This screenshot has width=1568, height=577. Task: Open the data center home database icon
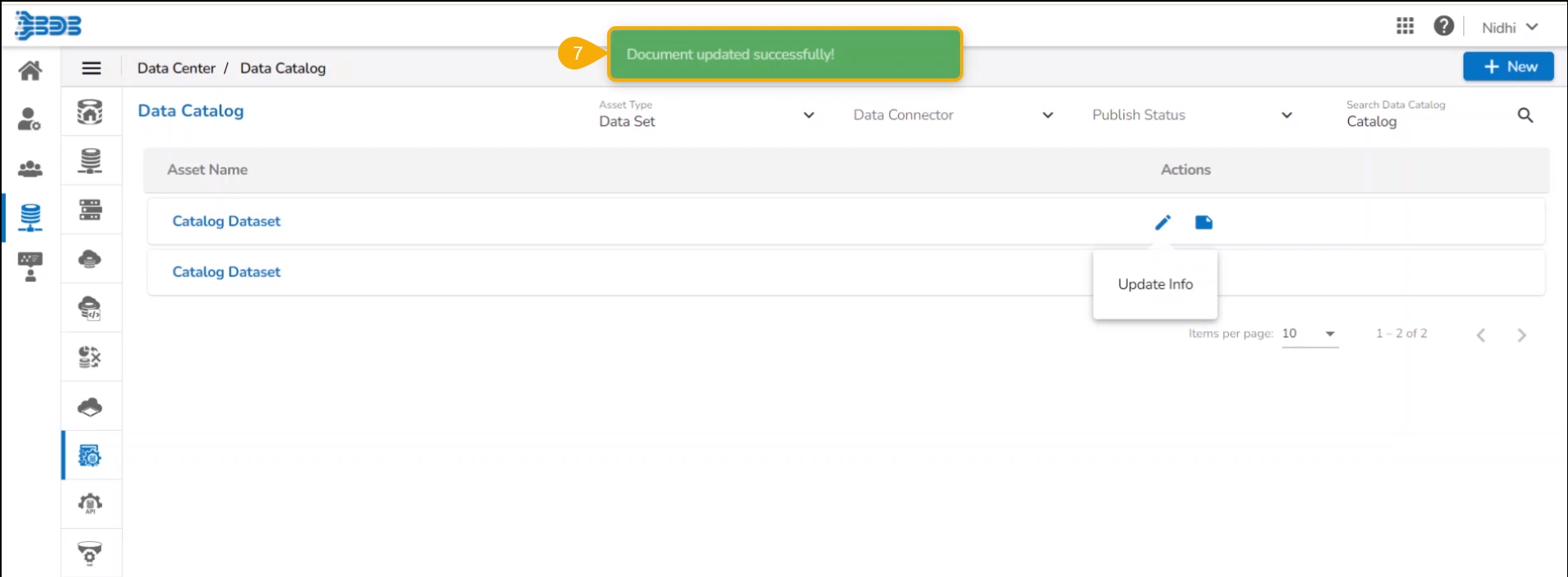click(90, 112)
